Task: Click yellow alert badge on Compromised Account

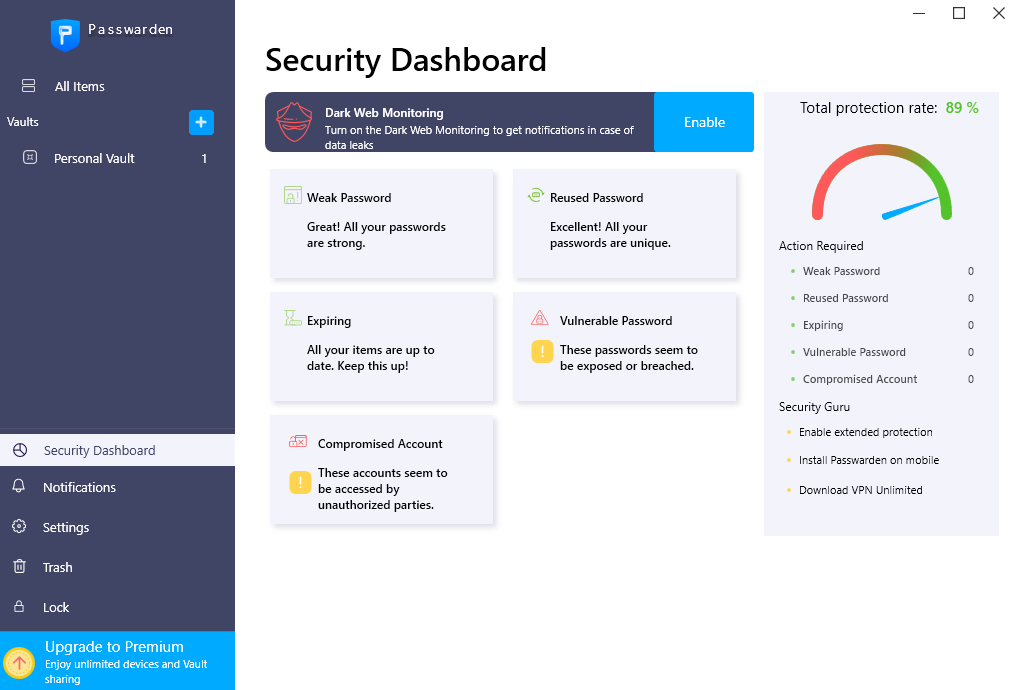Action: 300,482
